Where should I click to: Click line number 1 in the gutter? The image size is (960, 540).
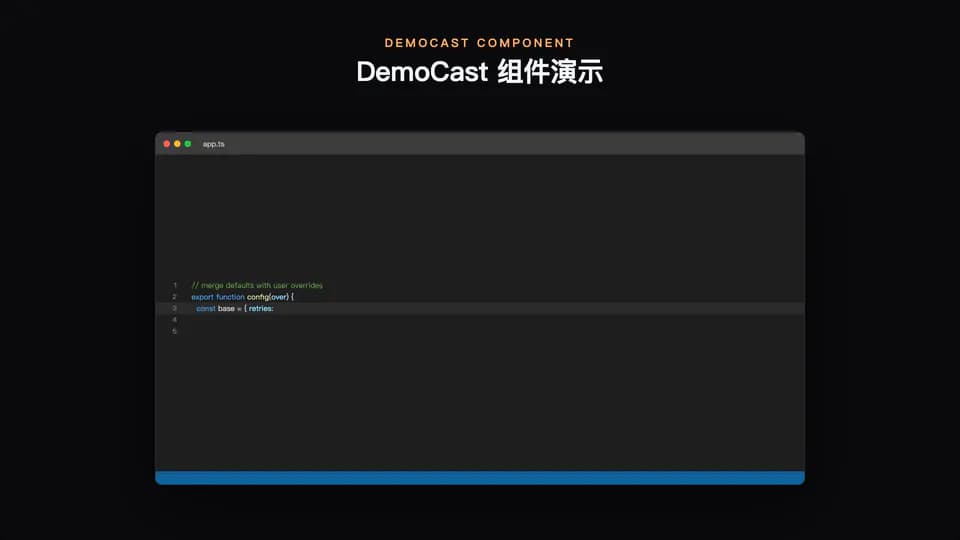[x=174, y=285]
